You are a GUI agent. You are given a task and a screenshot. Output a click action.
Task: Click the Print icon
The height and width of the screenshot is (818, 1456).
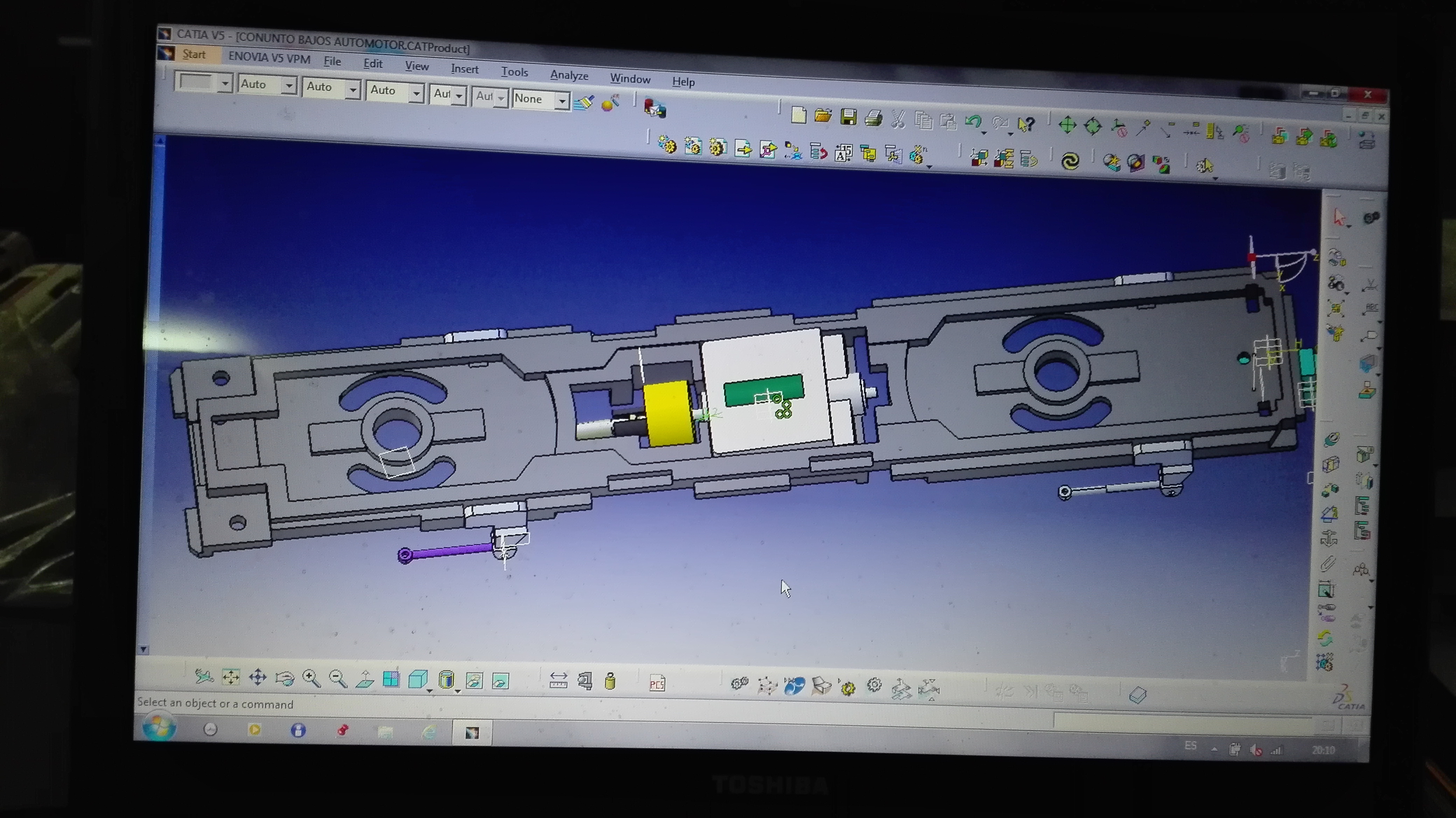(873, 118)
